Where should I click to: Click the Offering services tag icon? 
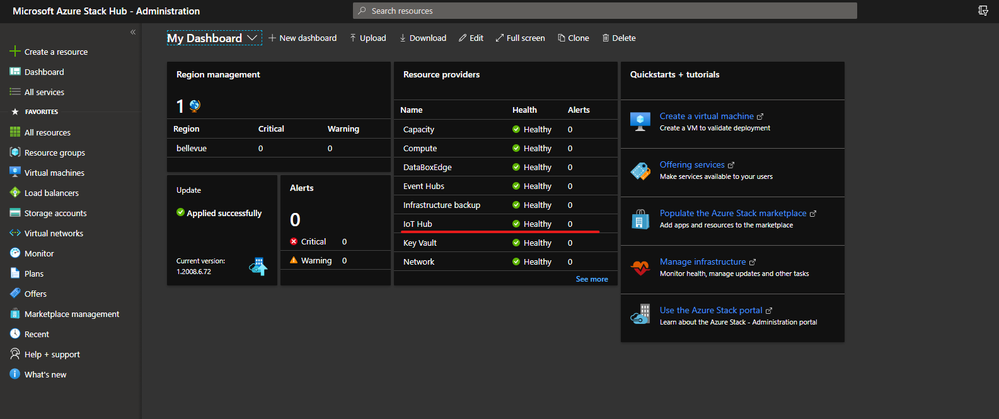[x=640, y=171]
